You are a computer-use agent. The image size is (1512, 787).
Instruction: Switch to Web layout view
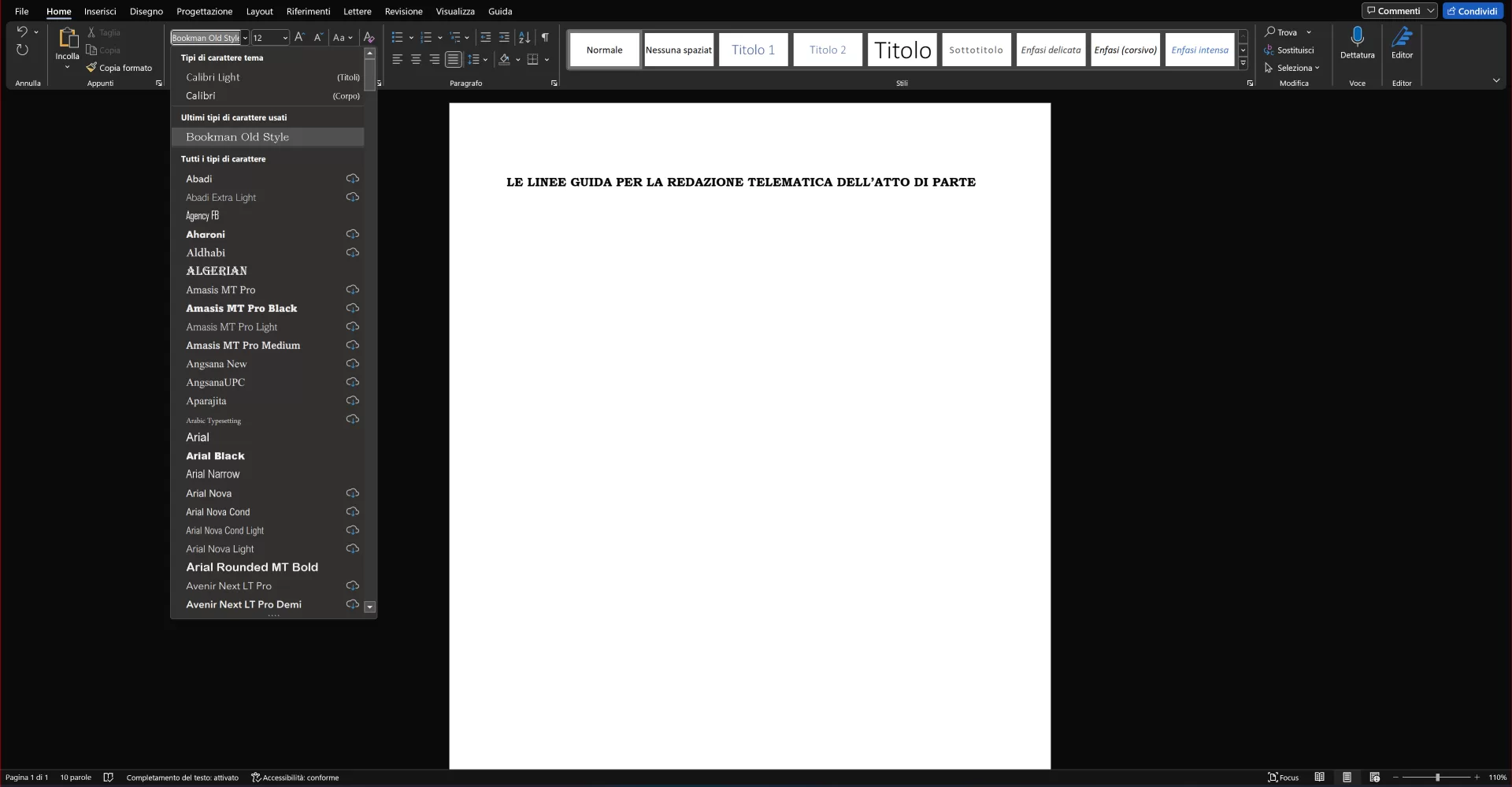click(1375, 778)
